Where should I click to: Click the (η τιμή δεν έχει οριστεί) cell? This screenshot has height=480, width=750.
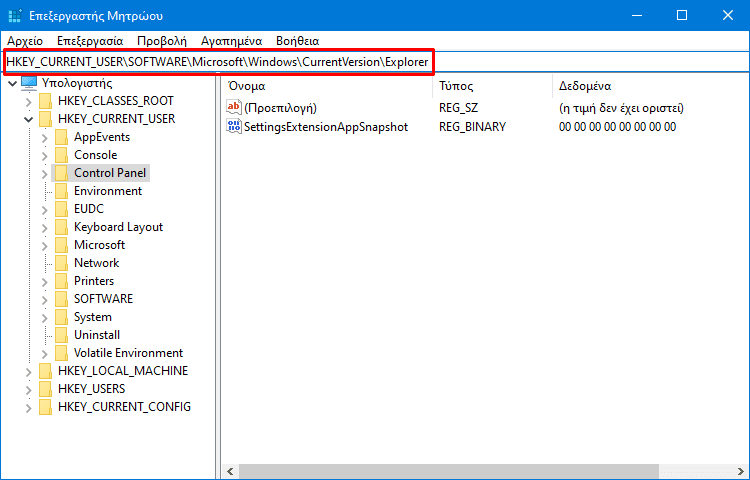(621, 108)
